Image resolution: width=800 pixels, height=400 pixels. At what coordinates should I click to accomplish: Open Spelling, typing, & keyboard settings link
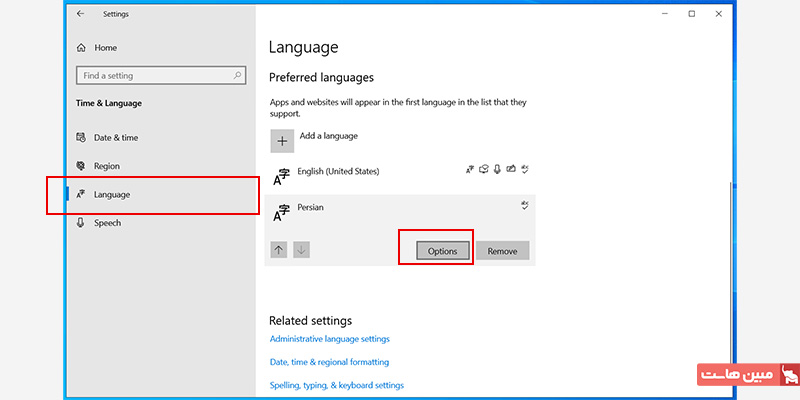coord(336,385)
